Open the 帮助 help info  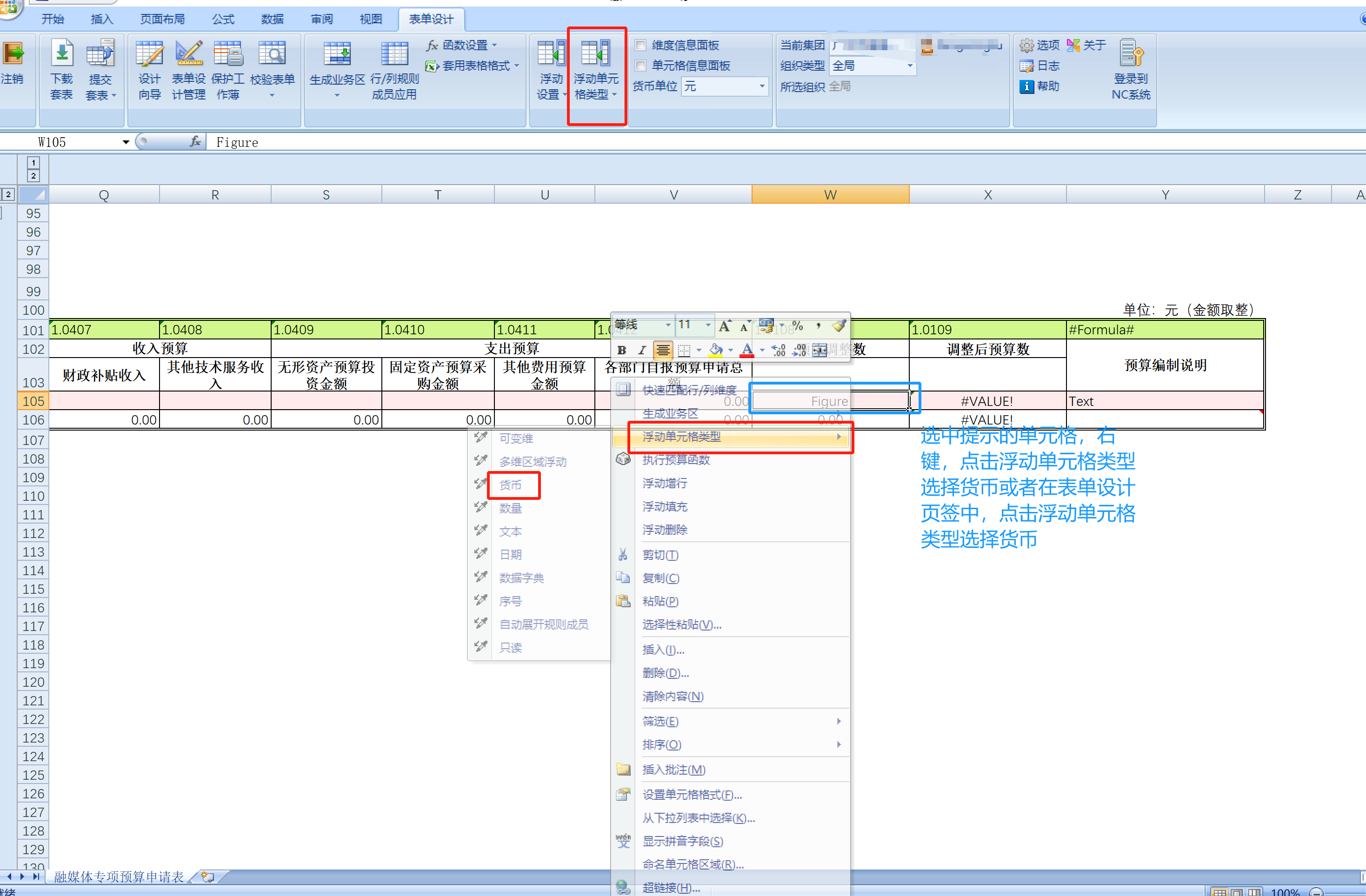click(1039, 86)
